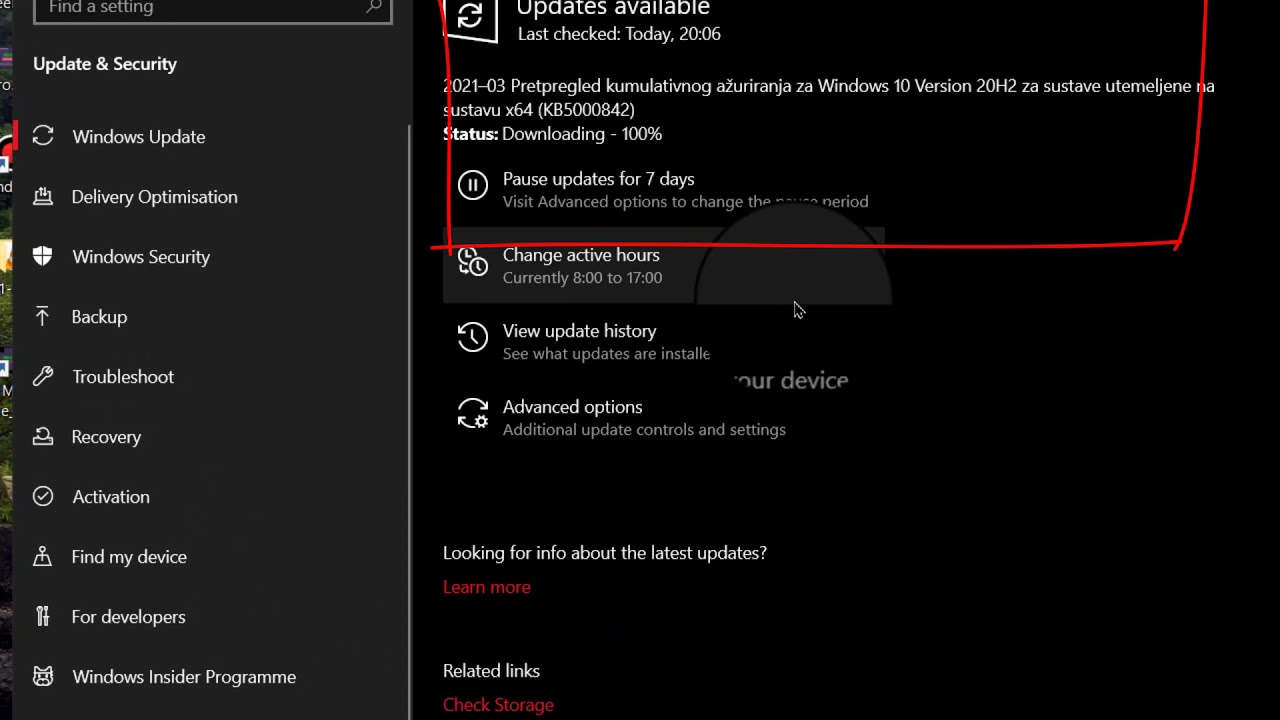Open View update history
The image size is (1280, 720).
665,341
